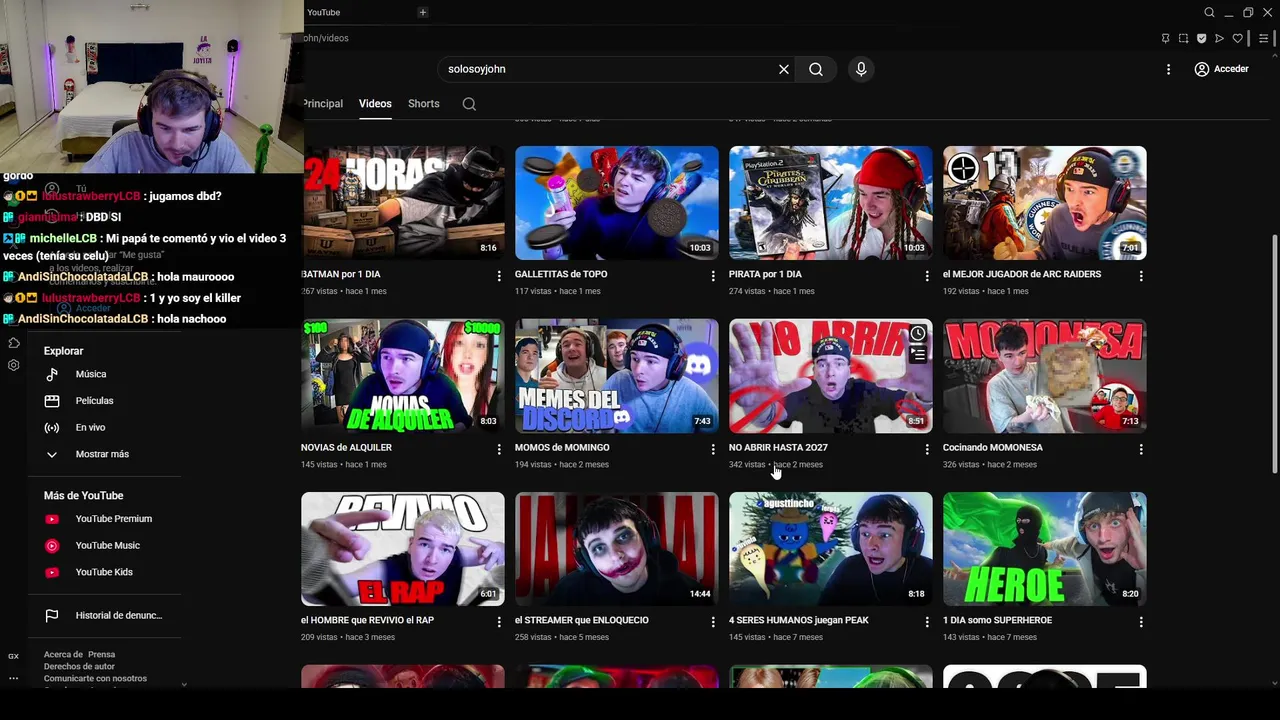Open the browser sidebar settings gear
The image size is (1280, 720).
click(14, 366)
